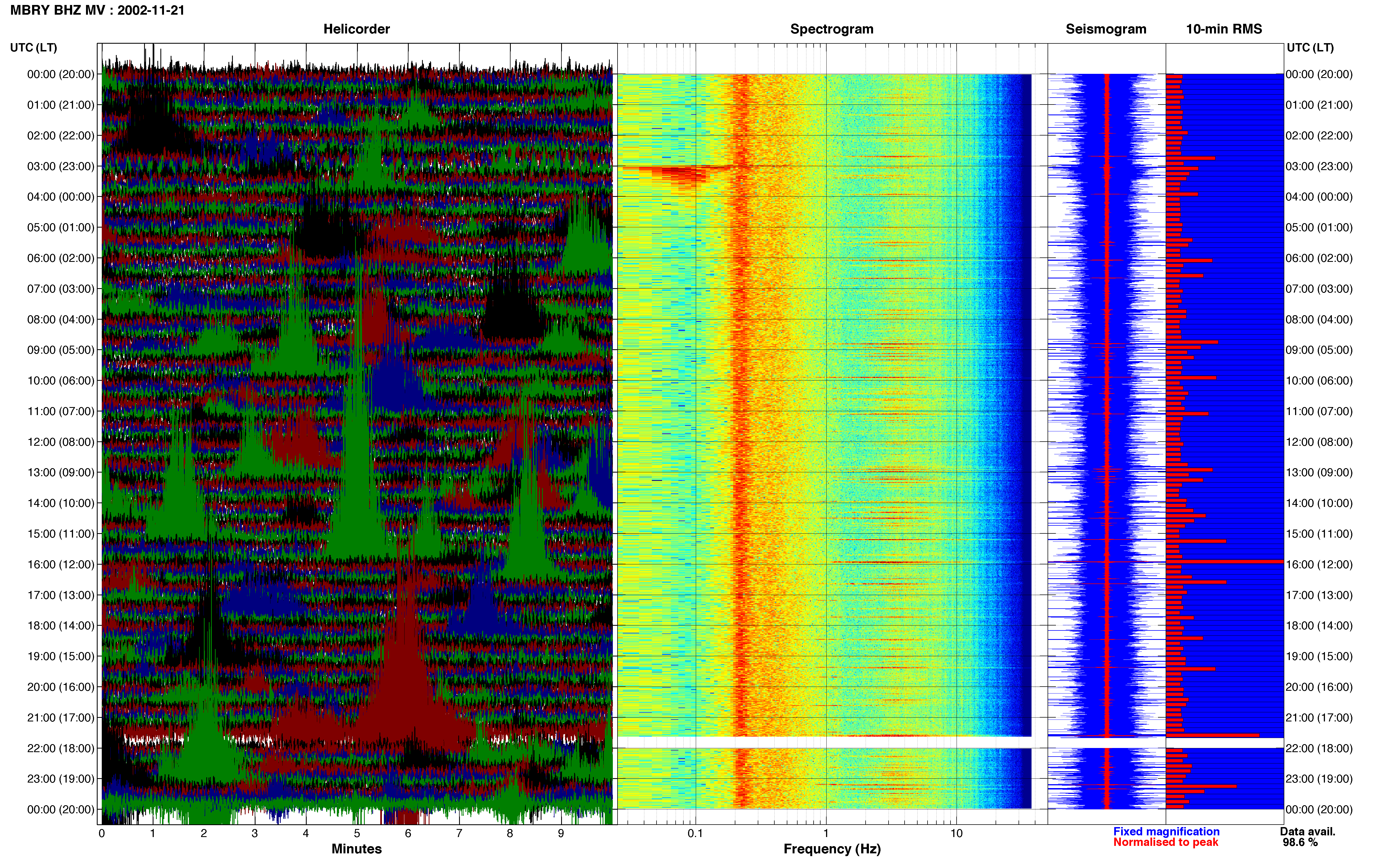Click the Seismogram panel heading

point(1106,29)
